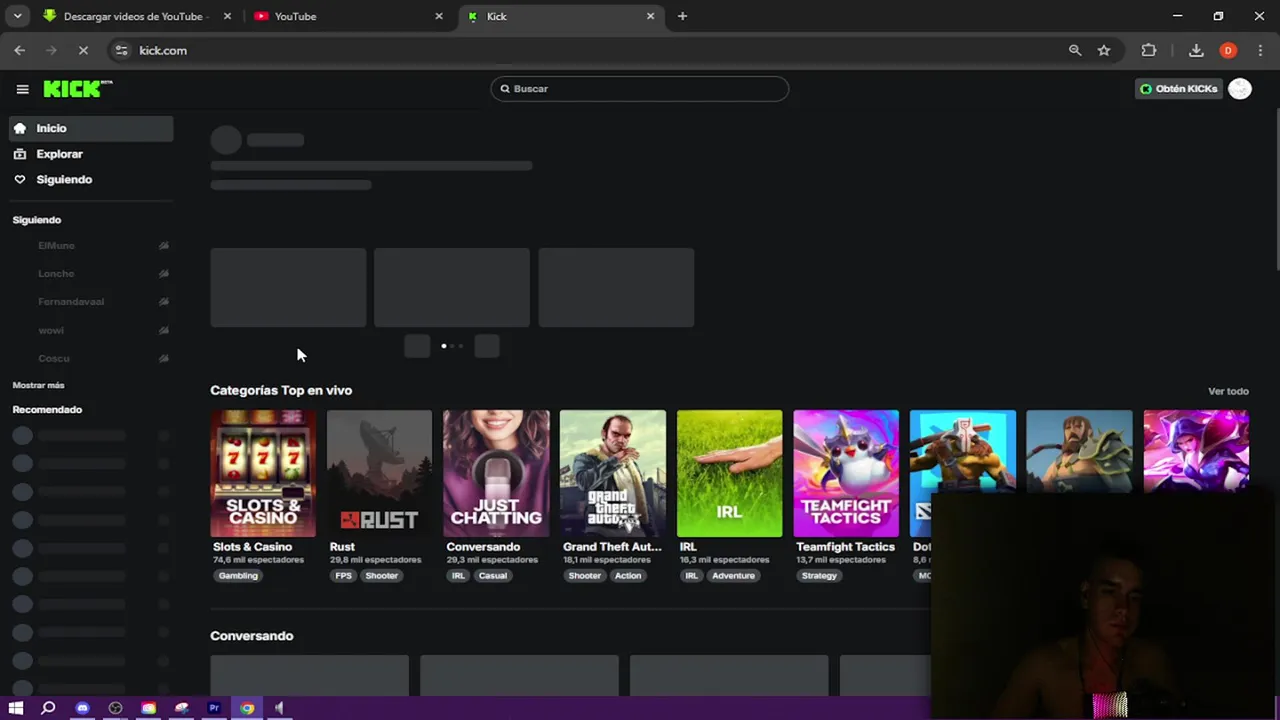Open the Slots & Casino category thumbnail
The height and width of the screenshot is (720, 1280).
[x=263, y=473]
